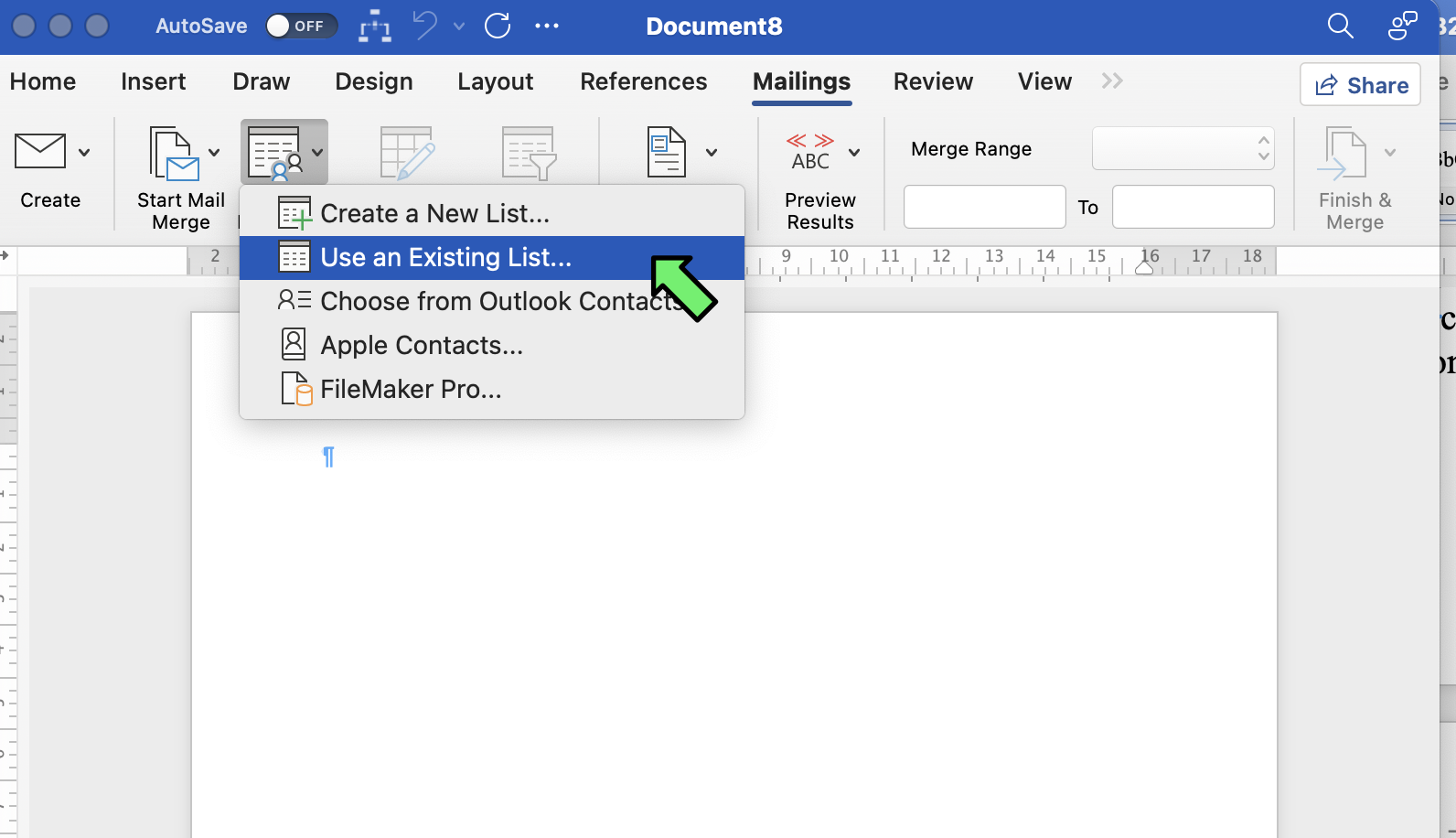
Task: Toggle the AutoSave switch
Action: (301, 26)
